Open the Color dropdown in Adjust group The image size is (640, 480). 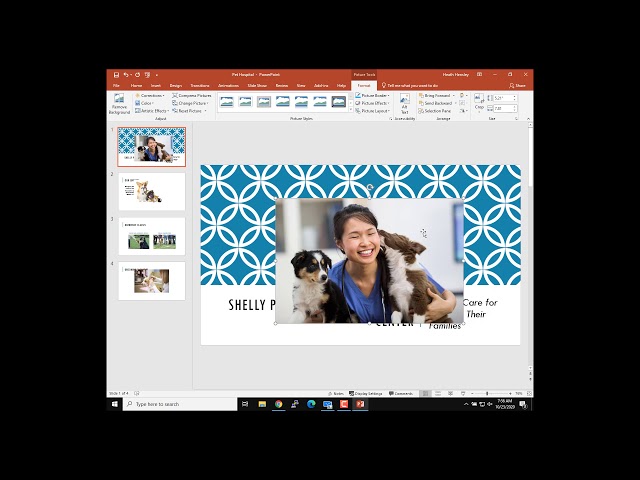(x=144, y=103)
